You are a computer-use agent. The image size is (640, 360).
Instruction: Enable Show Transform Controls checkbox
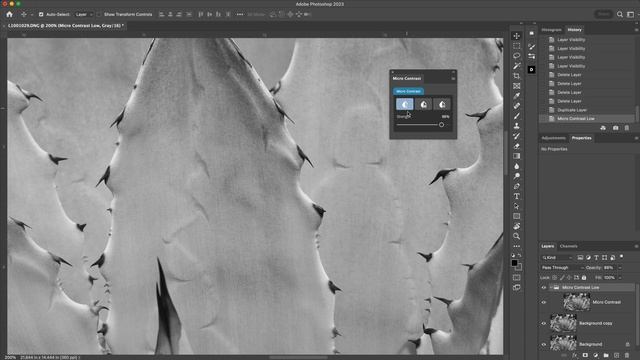point(98,14)
